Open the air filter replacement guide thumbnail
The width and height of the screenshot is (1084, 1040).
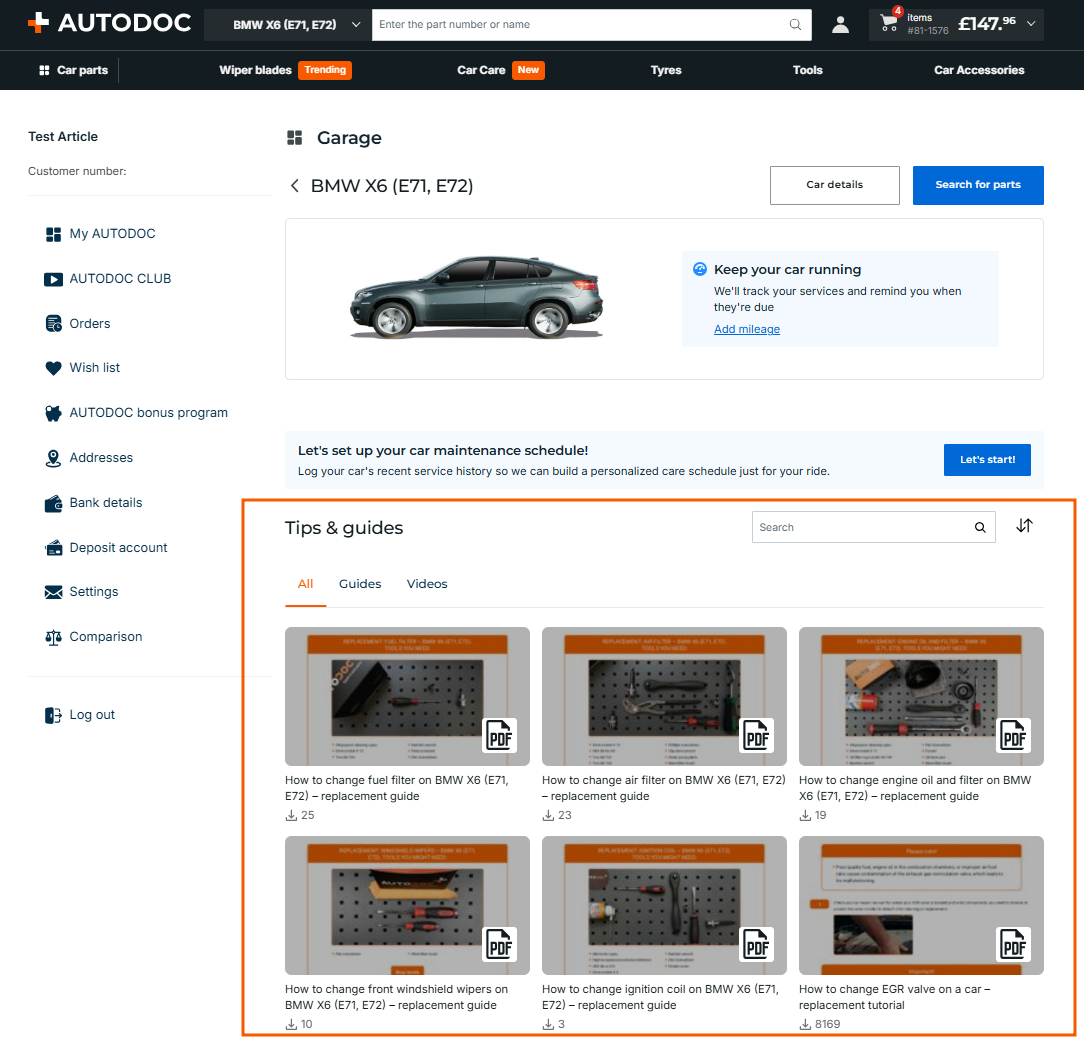point(664,696)
